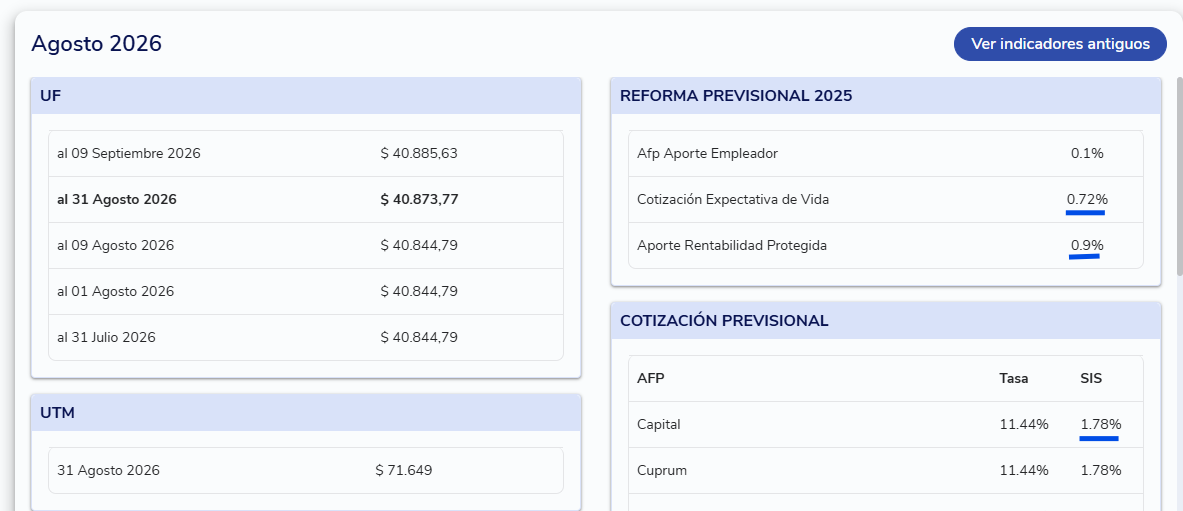Image resolution: width=1183 pixels, height=511 pixels.
Task: Click Cotización Expectativa de Vida 0.72% value
Action: (1087, 199)
